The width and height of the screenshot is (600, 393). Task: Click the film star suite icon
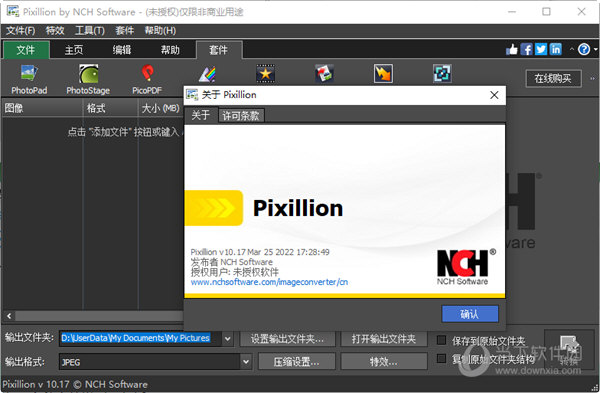pos(266,73)
